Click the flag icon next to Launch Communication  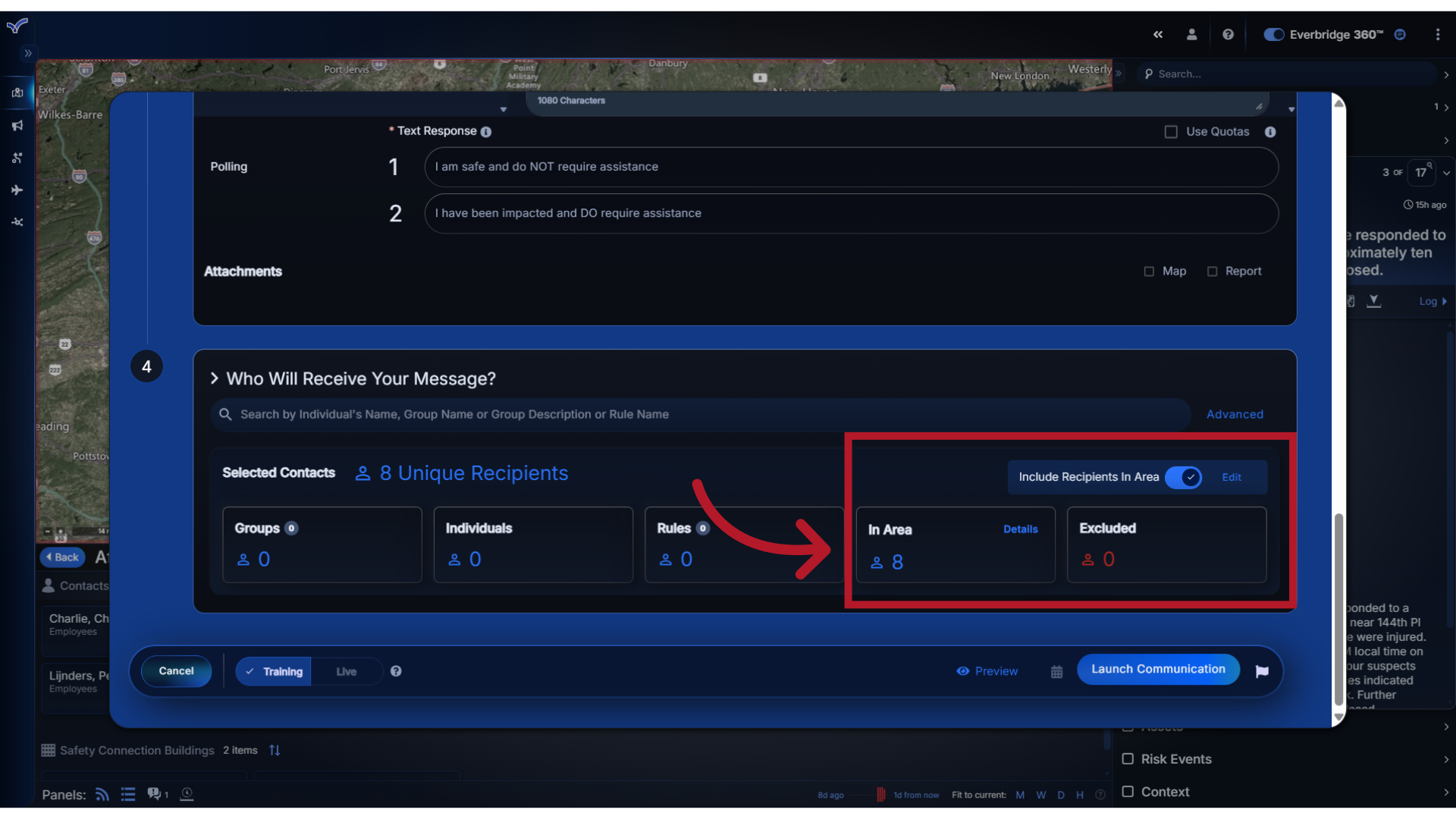(1262, 670)
